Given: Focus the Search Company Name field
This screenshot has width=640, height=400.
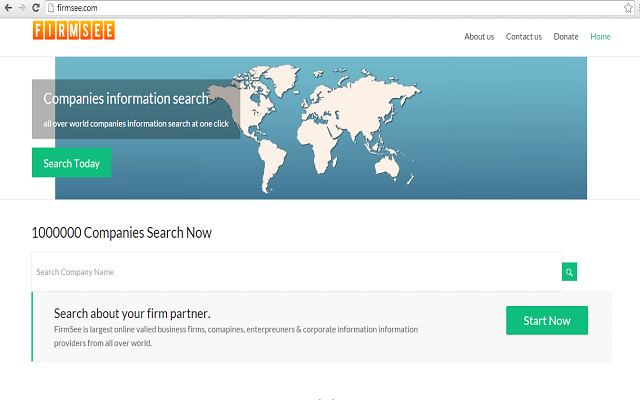Looking at the screenshot, I should 296,272.
